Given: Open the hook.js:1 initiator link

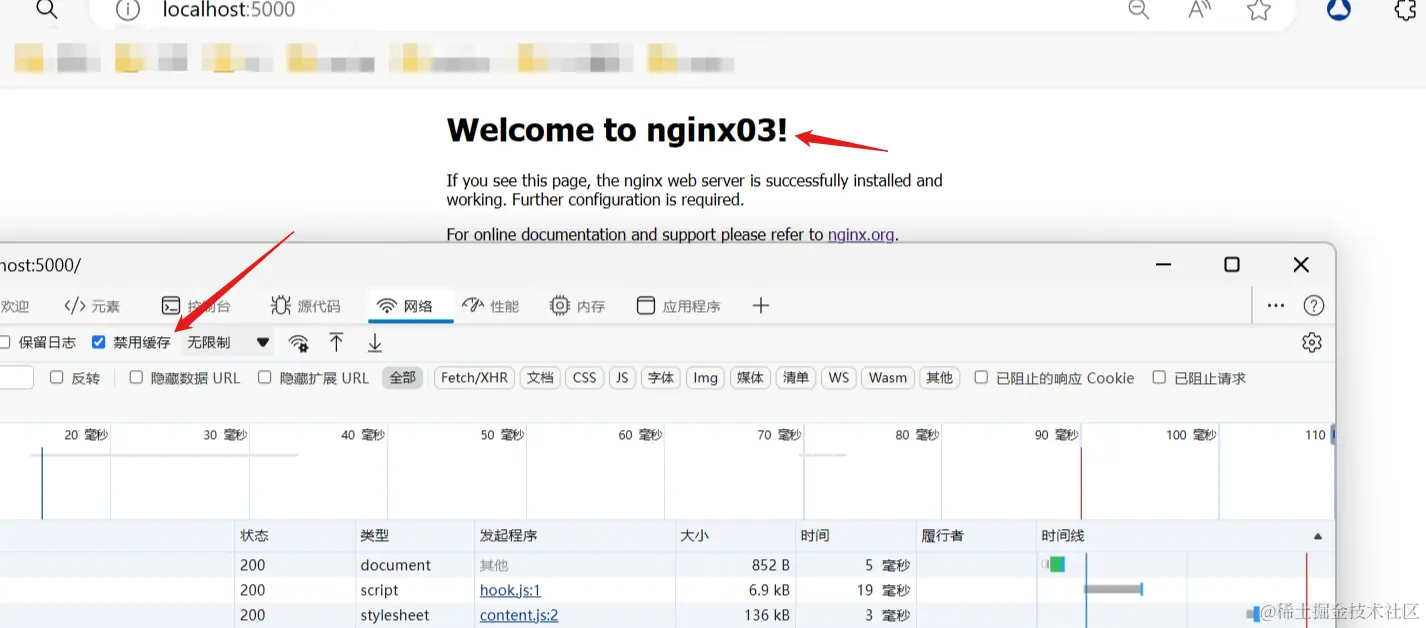Looking at the screenshot, I should pos(510,590).
